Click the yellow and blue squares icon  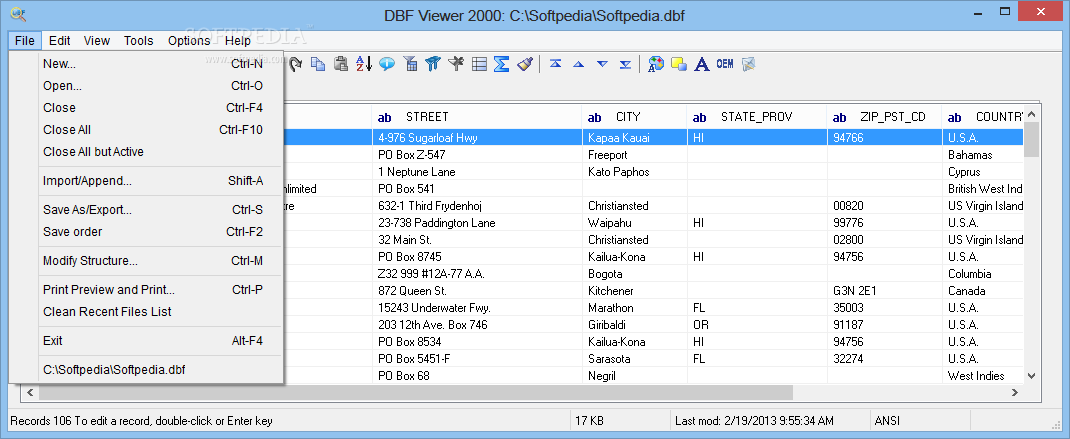click(678, 64)
